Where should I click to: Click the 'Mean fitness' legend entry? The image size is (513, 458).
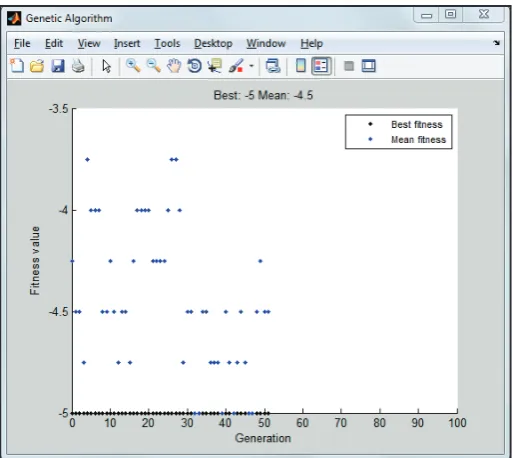pos(418,139)
